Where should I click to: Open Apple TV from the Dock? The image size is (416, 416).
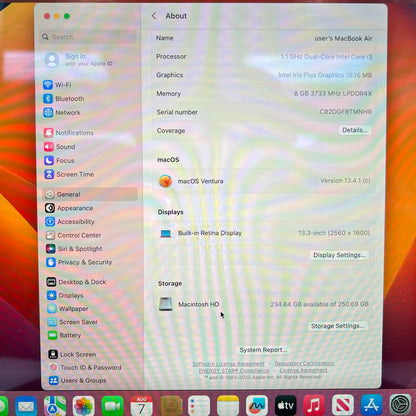(x=286, y=406)
